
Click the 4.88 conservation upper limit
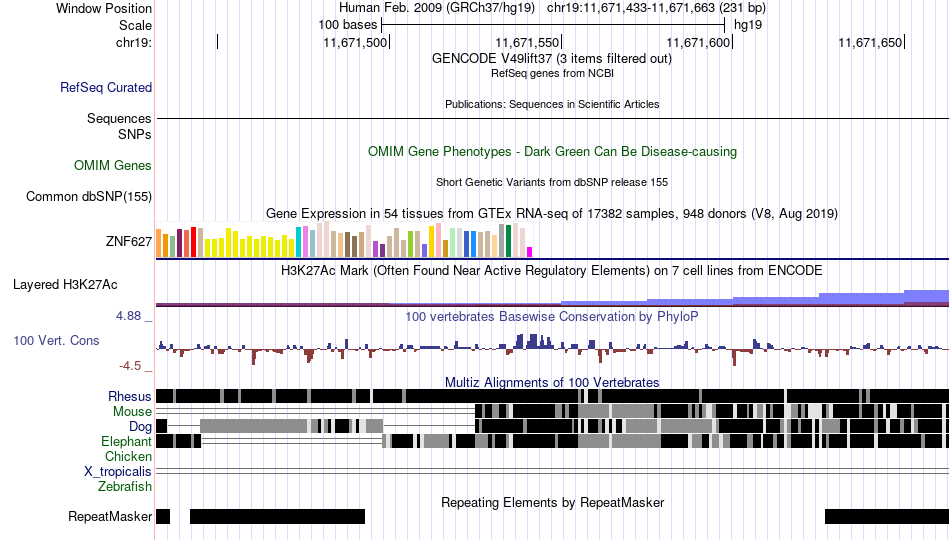click(x=128, y=316)
